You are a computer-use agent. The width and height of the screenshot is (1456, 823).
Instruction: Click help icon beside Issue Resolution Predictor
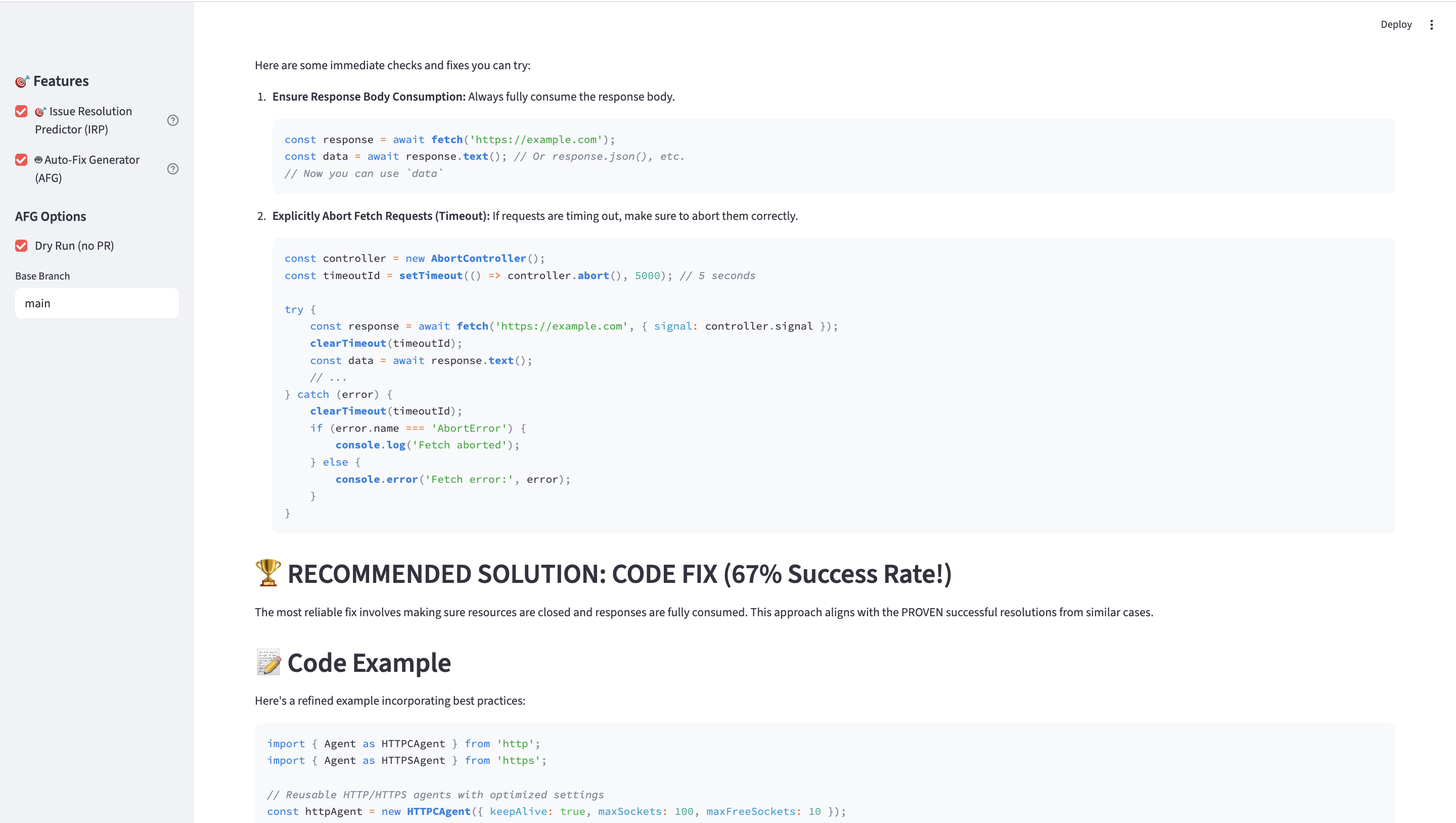173,120
